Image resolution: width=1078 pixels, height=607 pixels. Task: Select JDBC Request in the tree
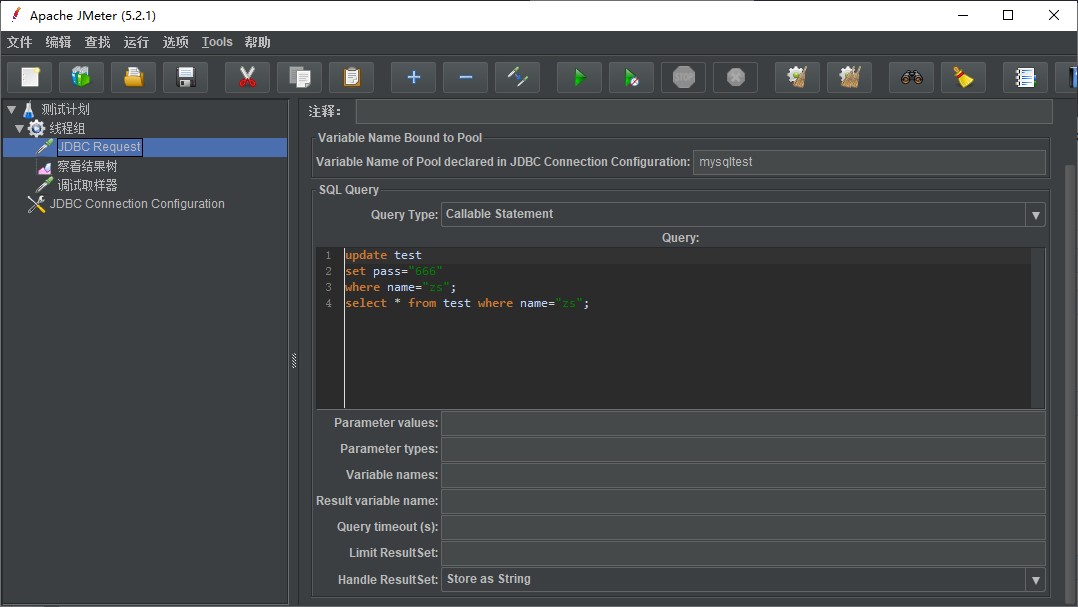[100, 147]
